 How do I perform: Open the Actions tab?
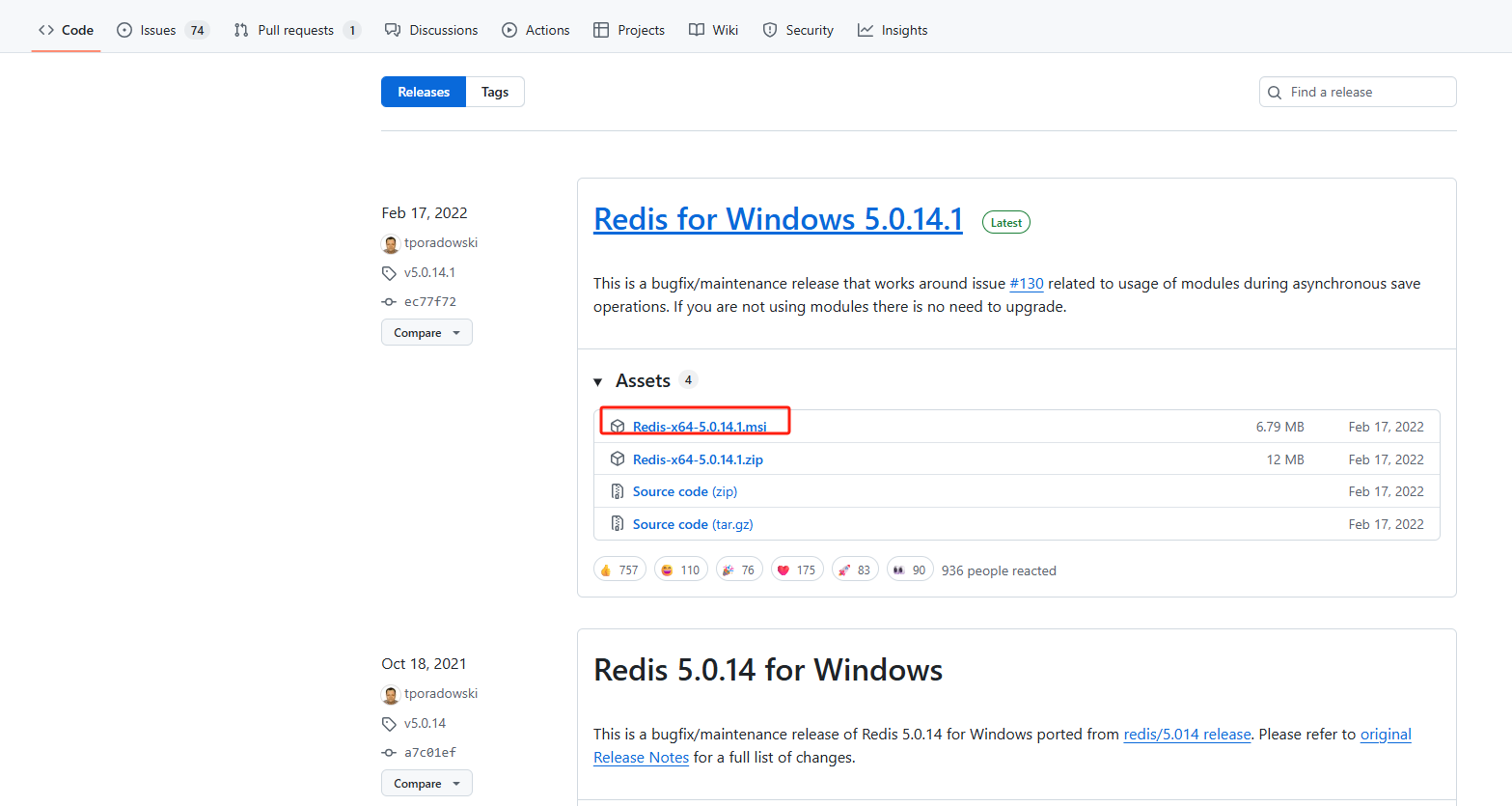pyautogui.click(x=536, y=30)
